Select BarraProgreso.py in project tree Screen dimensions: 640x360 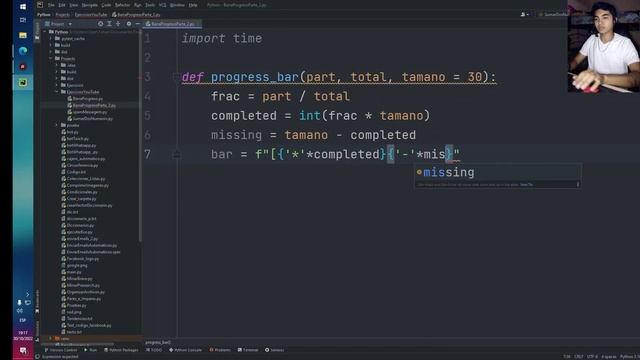click(x=85, y=99)
